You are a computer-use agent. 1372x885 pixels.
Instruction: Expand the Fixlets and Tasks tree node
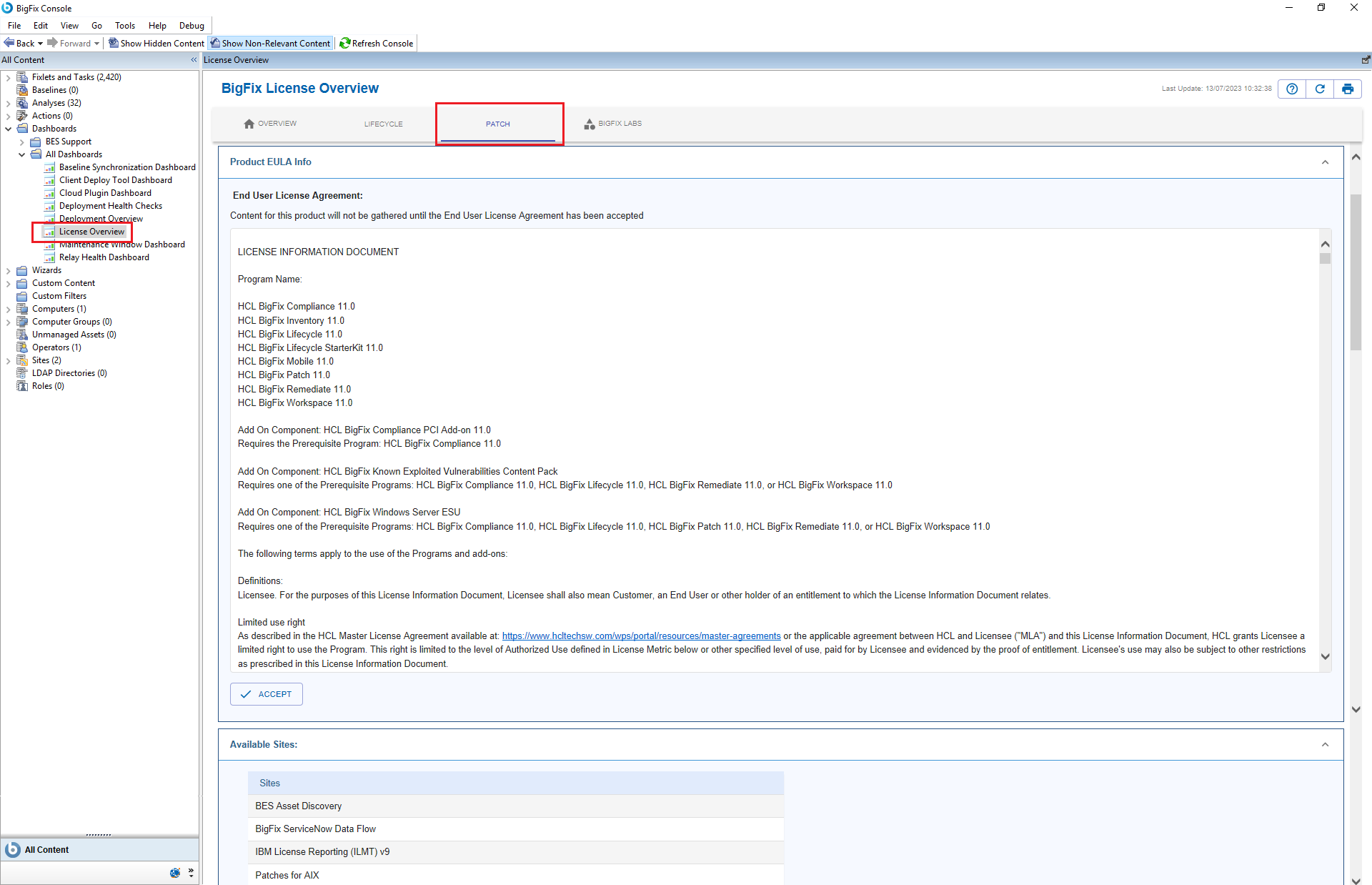(x=8, y=77)
